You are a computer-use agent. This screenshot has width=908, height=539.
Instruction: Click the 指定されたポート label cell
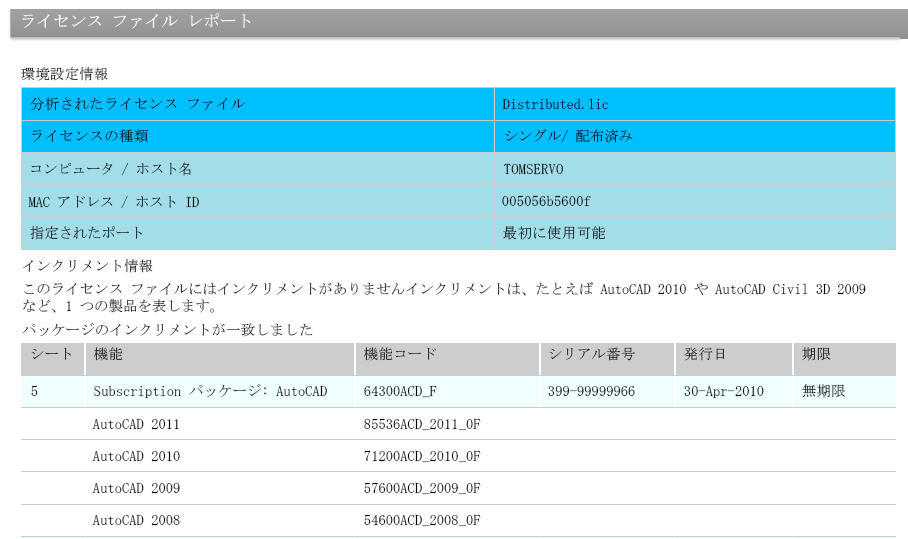pyautogui.click(x=258, y=233)
